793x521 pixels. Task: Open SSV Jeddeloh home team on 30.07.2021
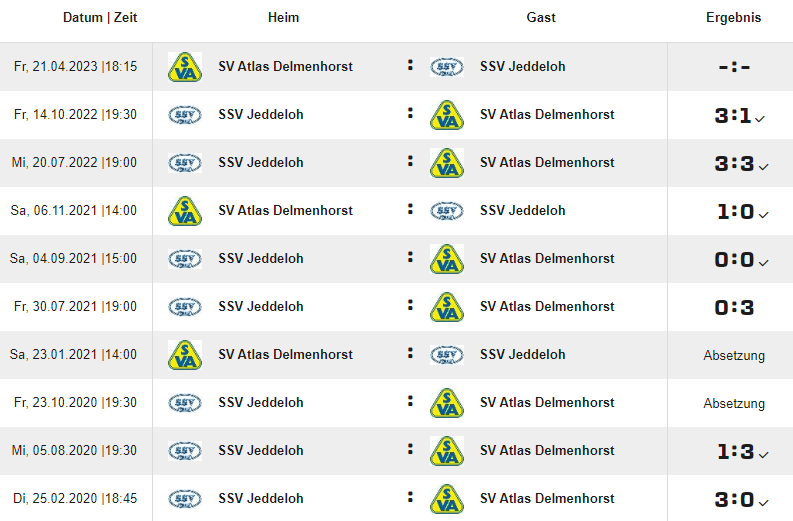point(260,307)
